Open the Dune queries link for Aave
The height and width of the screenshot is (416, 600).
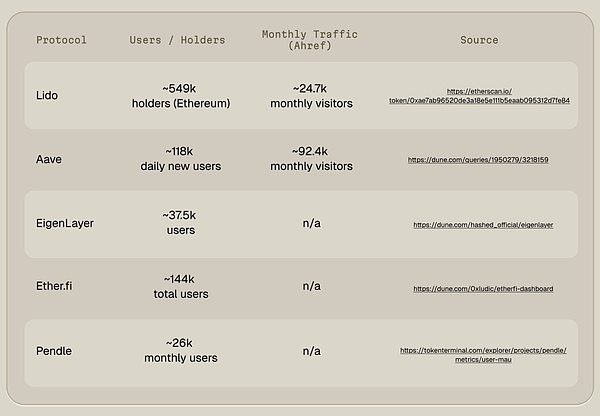[478, 160]
